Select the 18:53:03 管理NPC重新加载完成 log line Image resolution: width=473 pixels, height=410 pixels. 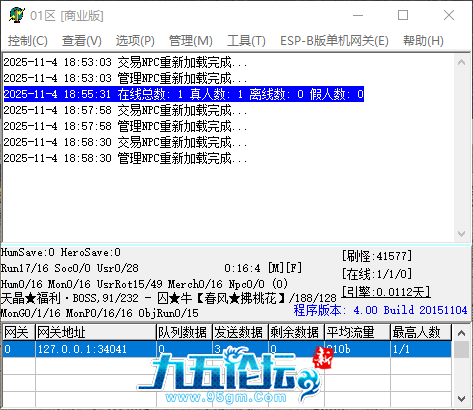125,78
